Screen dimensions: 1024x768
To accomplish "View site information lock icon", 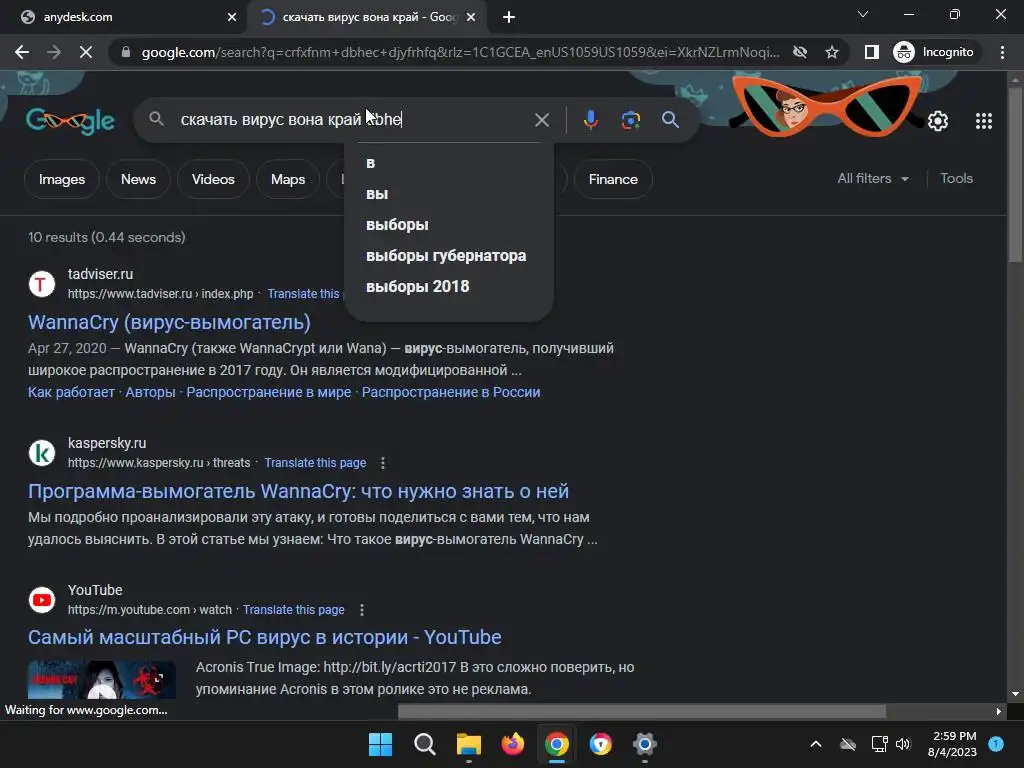I will (x=125, y=52).
